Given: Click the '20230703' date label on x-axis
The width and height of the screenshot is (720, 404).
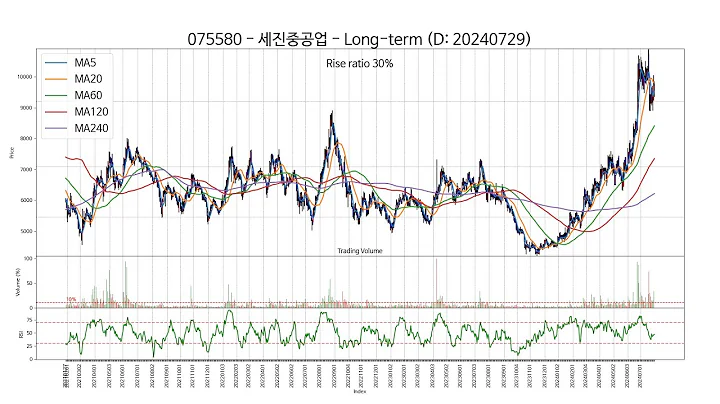Looking at the screenshot, I should pos(474,376).
